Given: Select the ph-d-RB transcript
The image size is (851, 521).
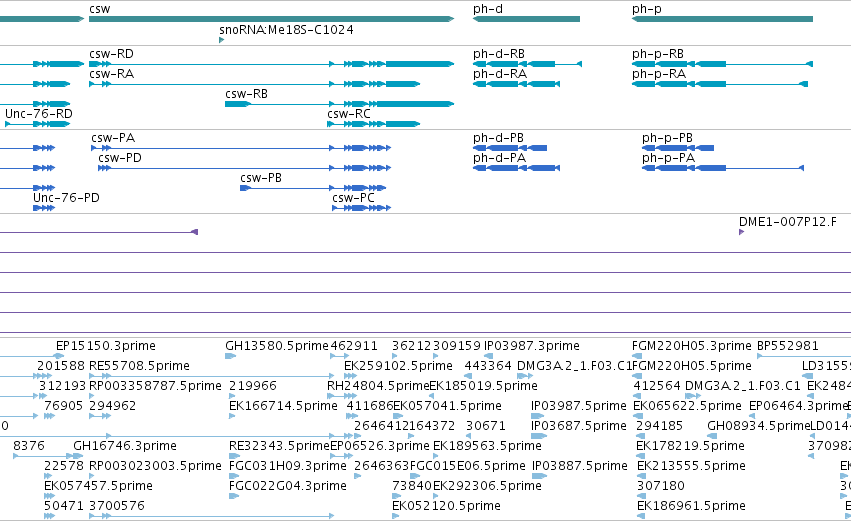Looking at the screenshot, I should (x=528, y=64).
